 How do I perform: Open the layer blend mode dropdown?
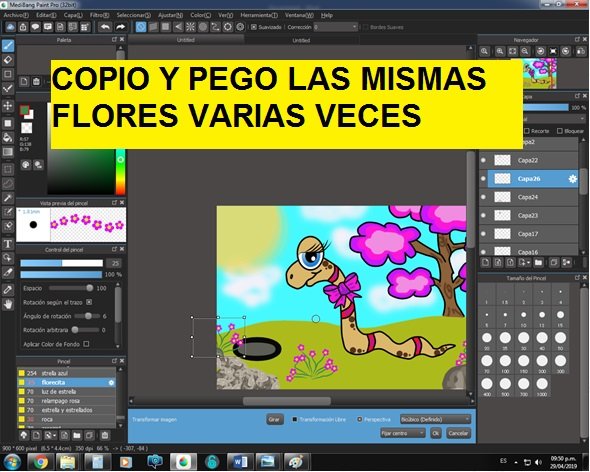point(553,119)
